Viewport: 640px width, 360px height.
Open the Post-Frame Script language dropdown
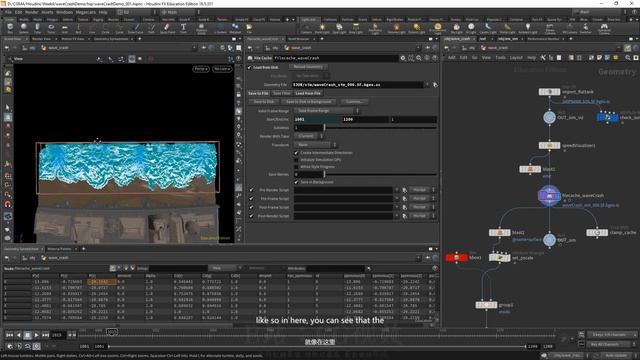pyautogui.click(x=422, y=207)
